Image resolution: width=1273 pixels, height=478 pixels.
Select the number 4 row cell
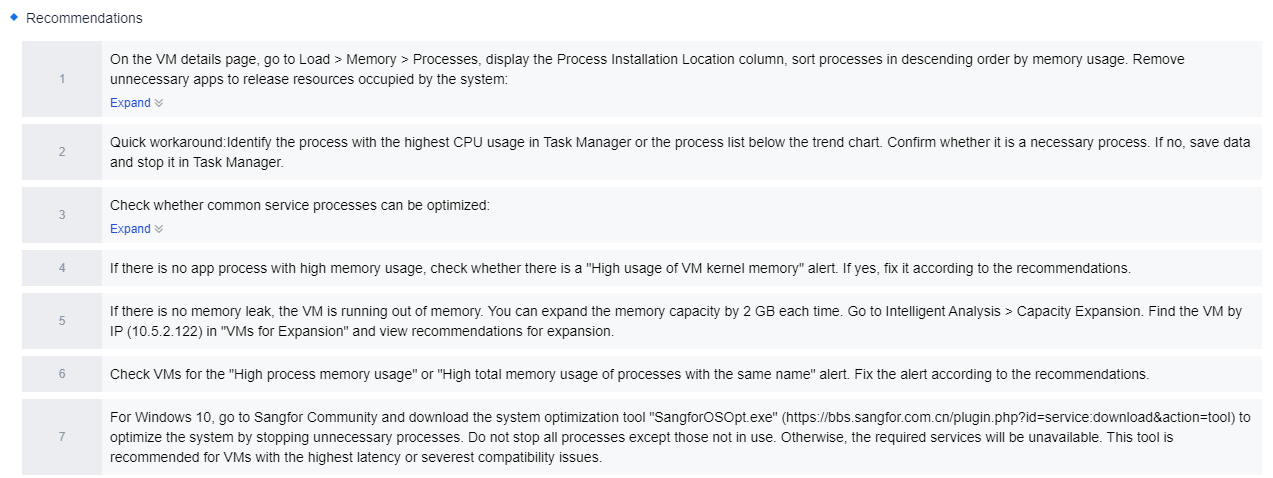[62, 268]
